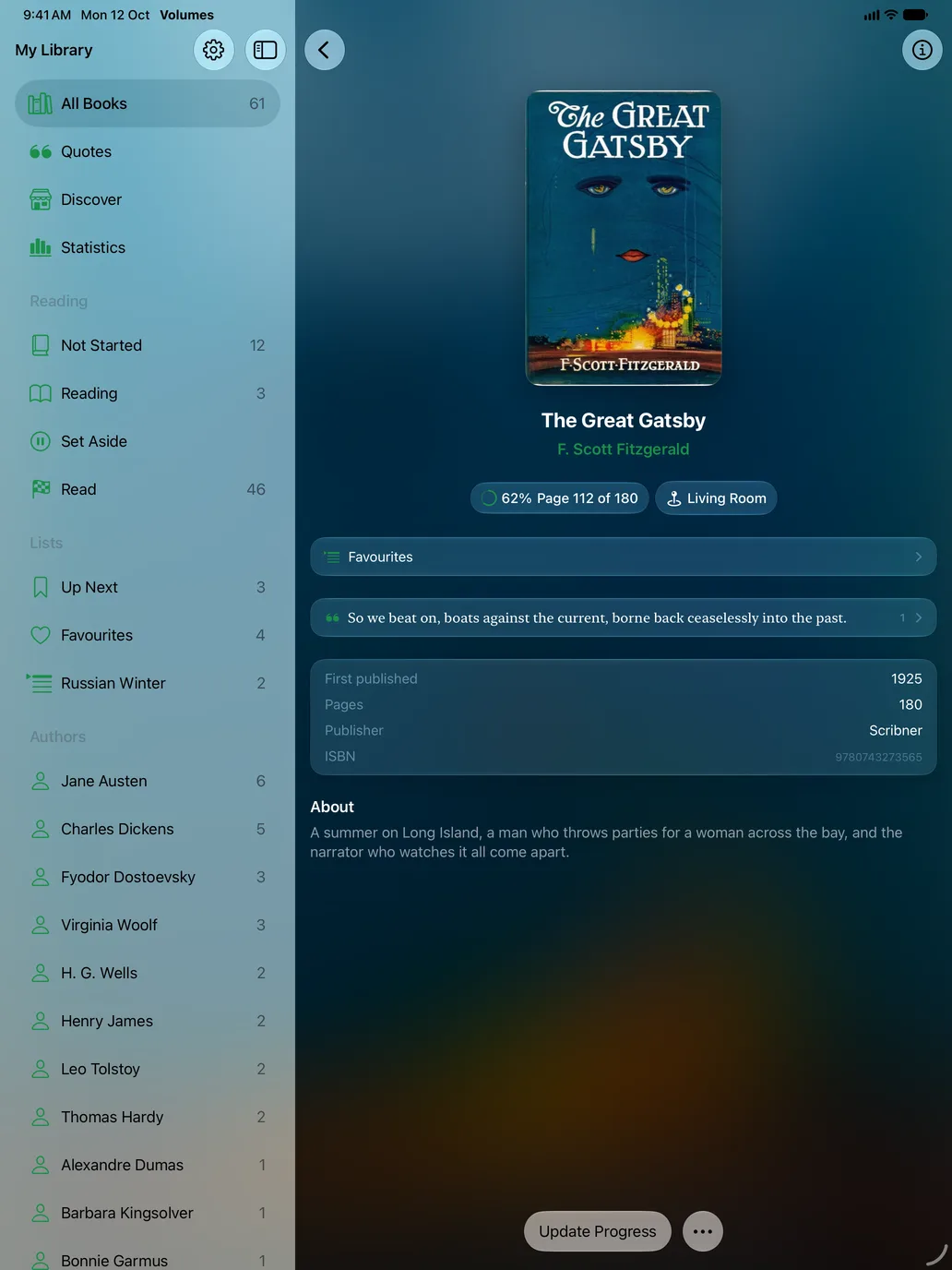Go back using the chevron button

click(325, 50)
